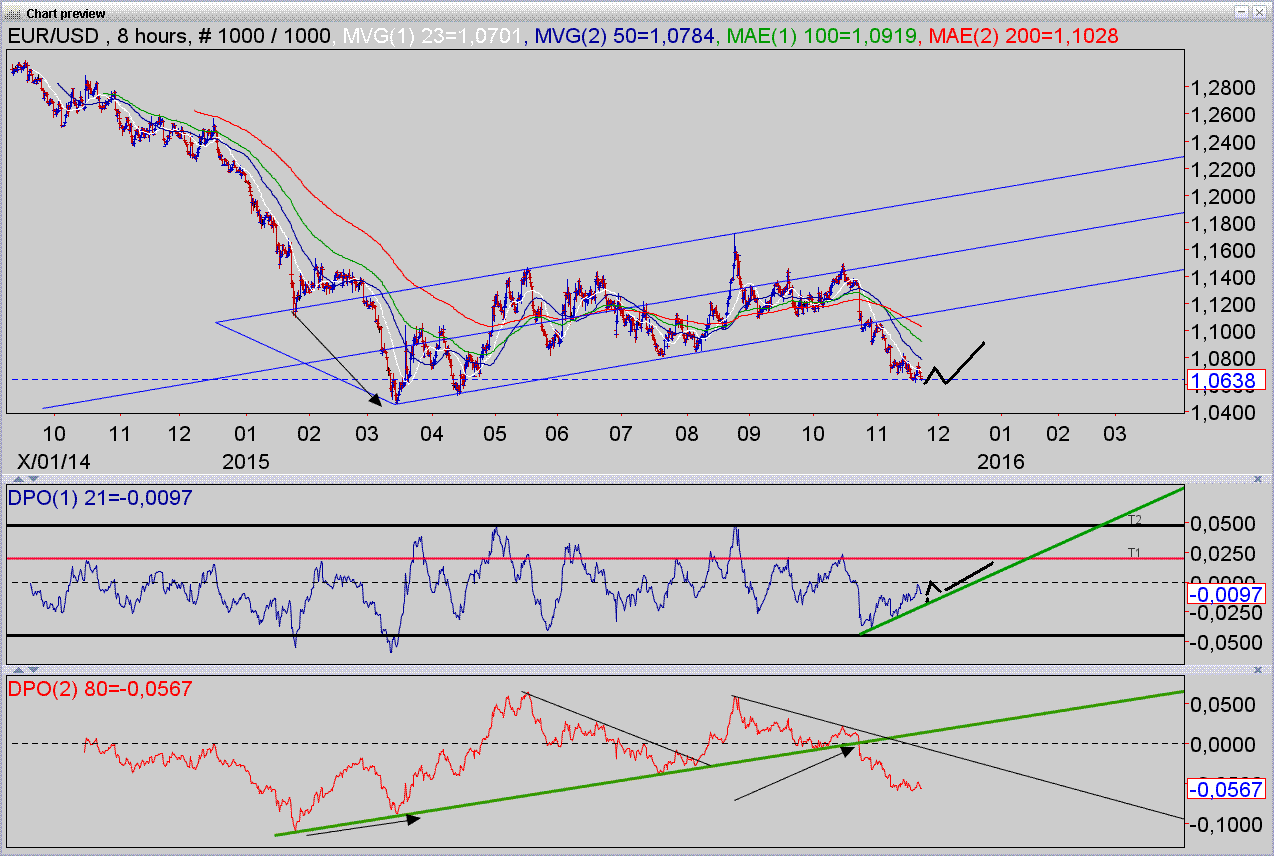The width and height of the screenshot is (1274, 856).
Task: Click the -0,0567 value box
Action: pyautogui.click(x=1225, y=789)
